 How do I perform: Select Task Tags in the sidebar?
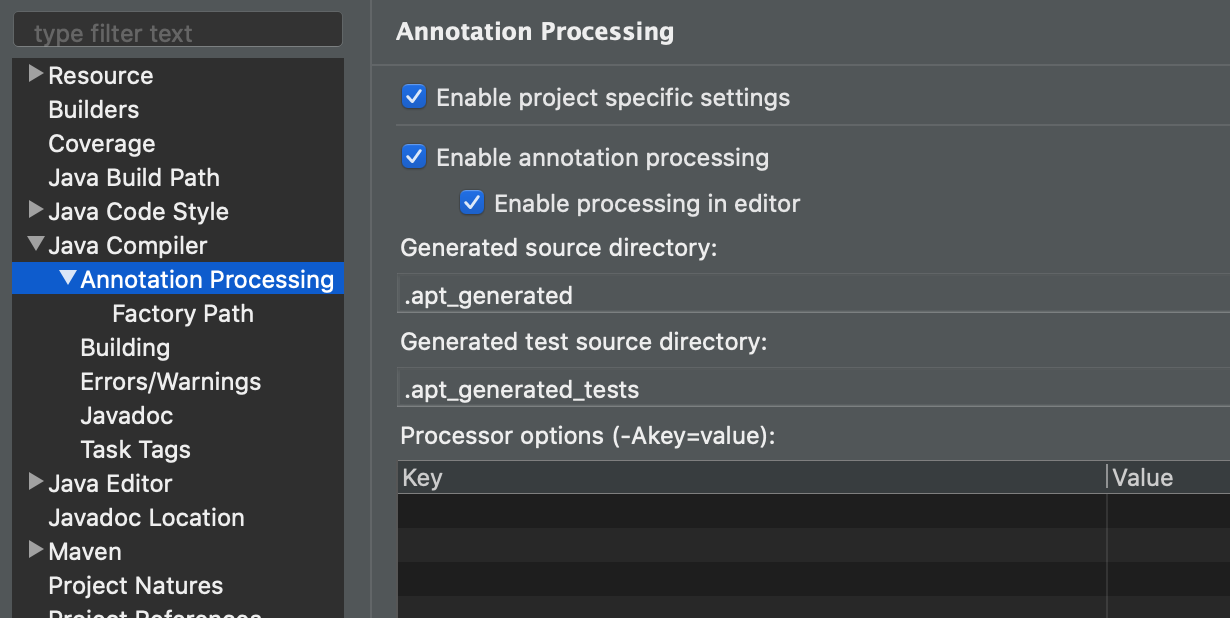pyautogui.click(x=136, y=450)
